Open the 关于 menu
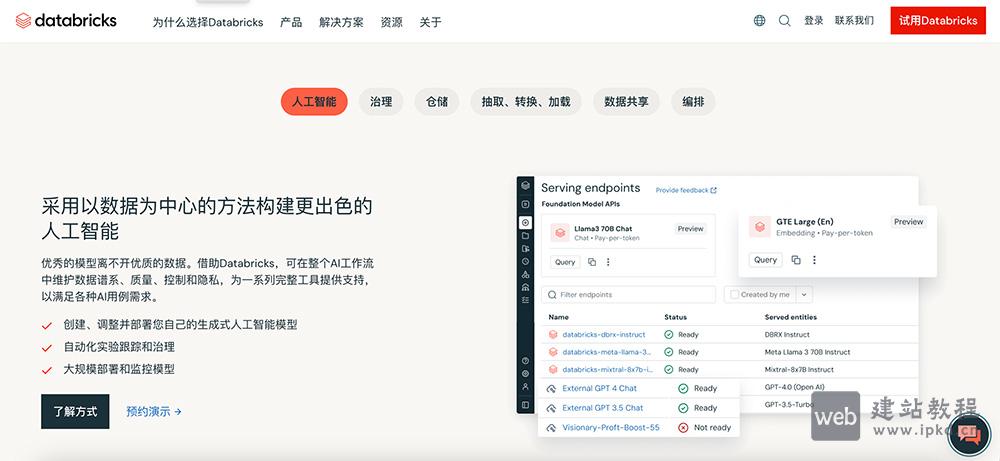This screenshot has width=1000, height=461. pos(430,22)
